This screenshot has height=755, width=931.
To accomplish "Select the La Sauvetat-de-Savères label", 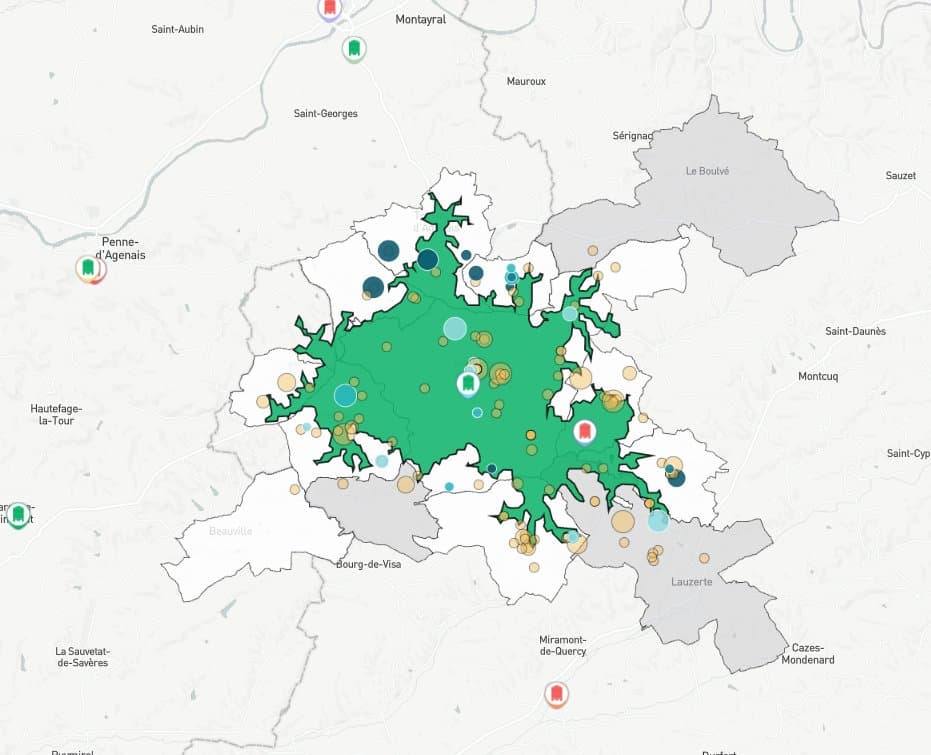I will point(83,657).
